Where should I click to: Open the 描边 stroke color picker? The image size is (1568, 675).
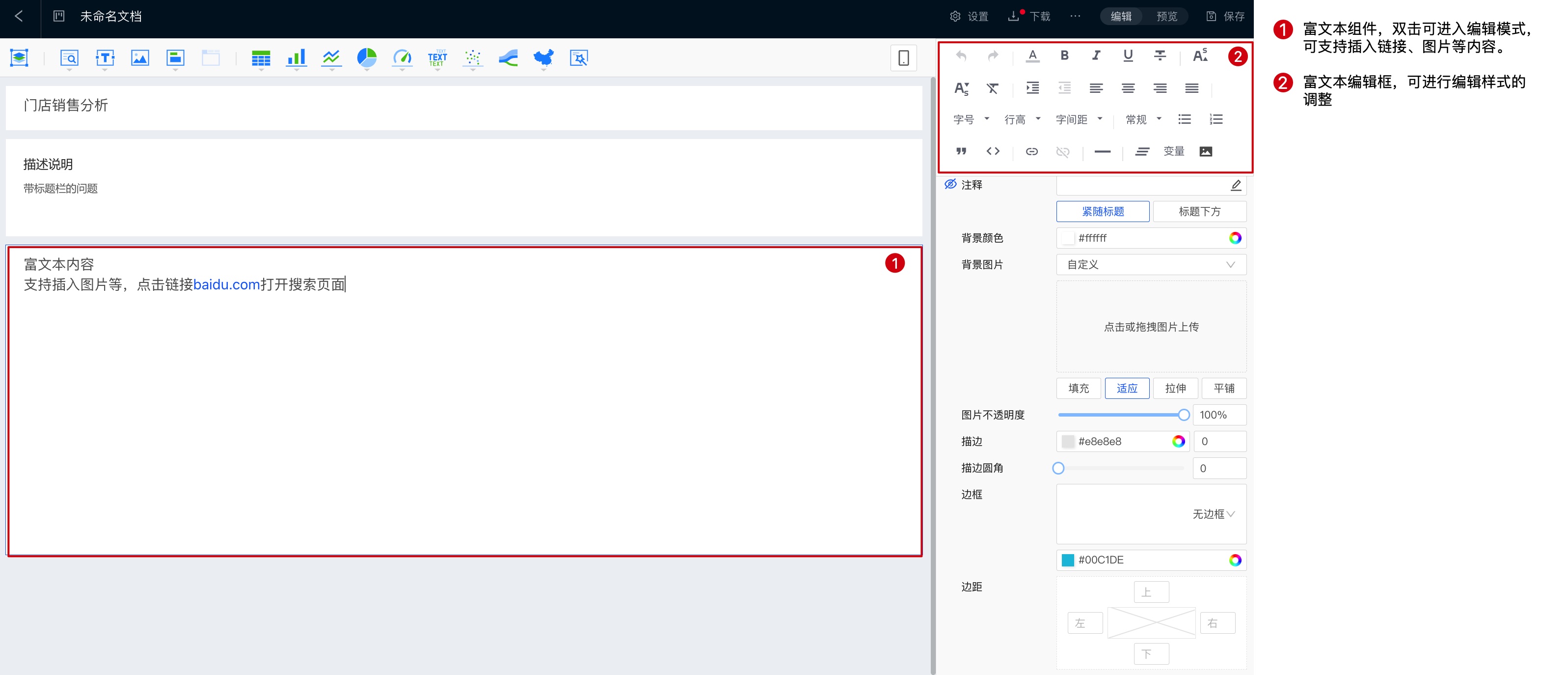[x=1178, y=441]
